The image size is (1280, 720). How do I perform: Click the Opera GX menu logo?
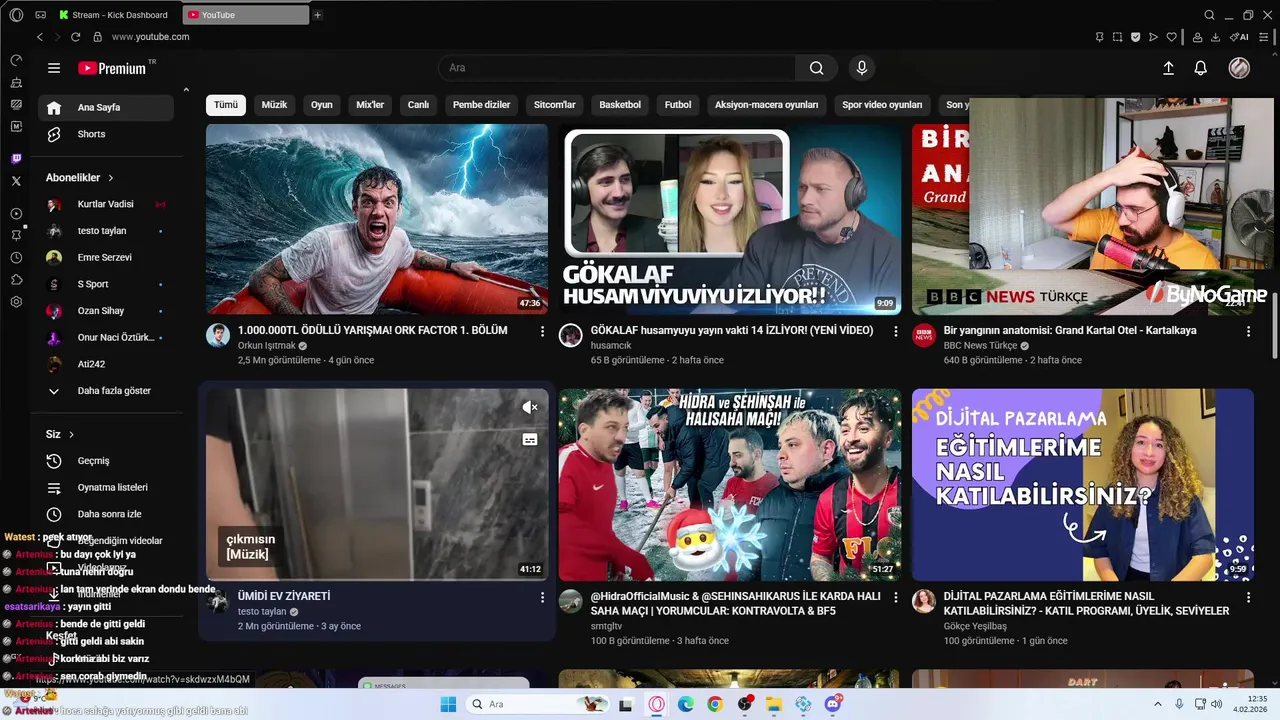(x=16, y=15)
